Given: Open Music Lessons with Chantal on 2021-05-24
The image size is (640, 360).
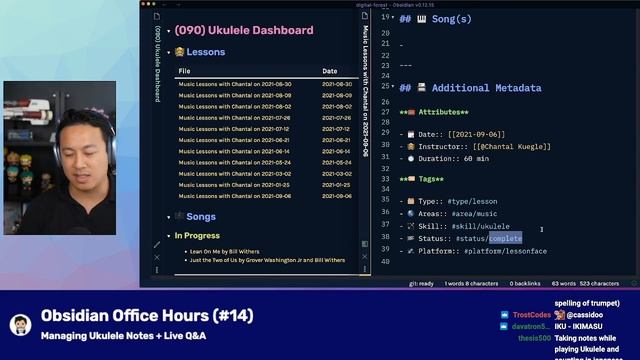Looking at the screenshot, I should pos(234,162).
